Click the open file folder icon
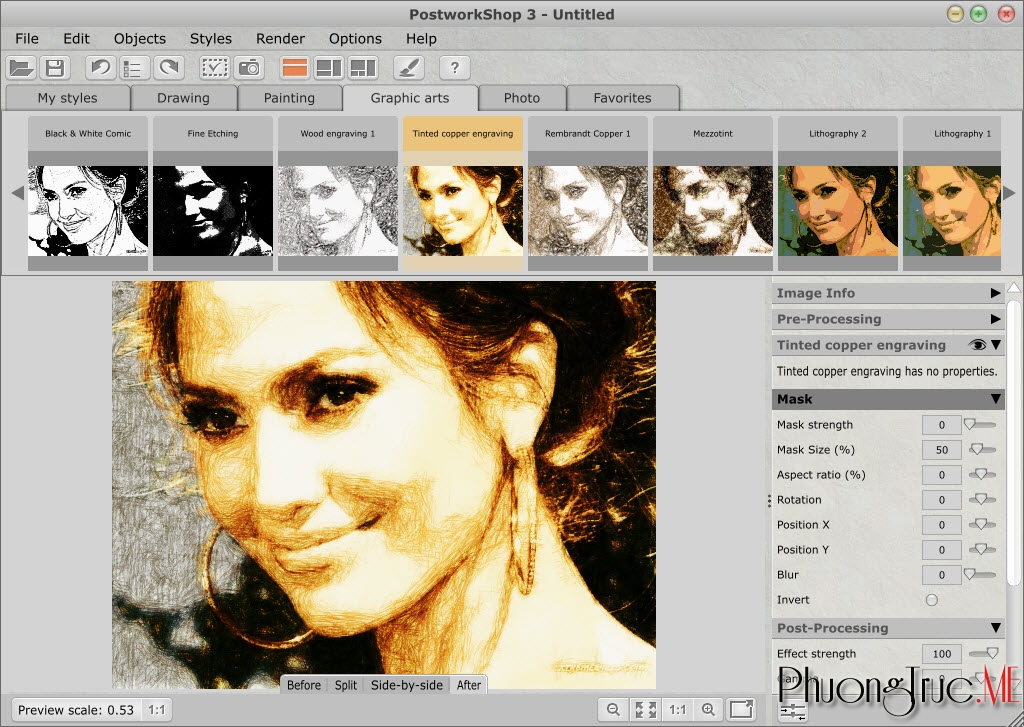The image size is (1024, 727). click(21, 68)
